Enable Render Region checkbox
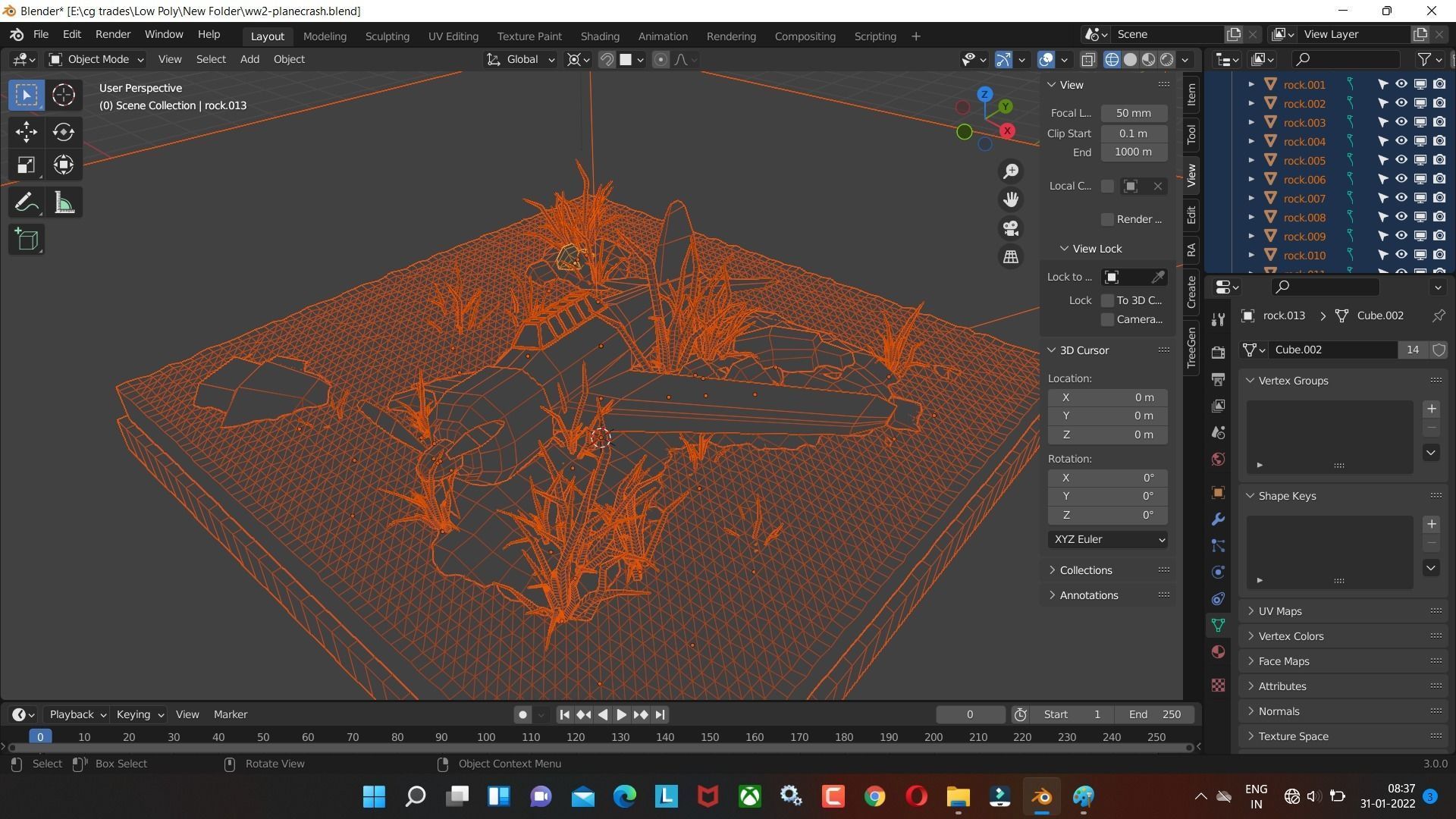 (x=1107, y=219)
